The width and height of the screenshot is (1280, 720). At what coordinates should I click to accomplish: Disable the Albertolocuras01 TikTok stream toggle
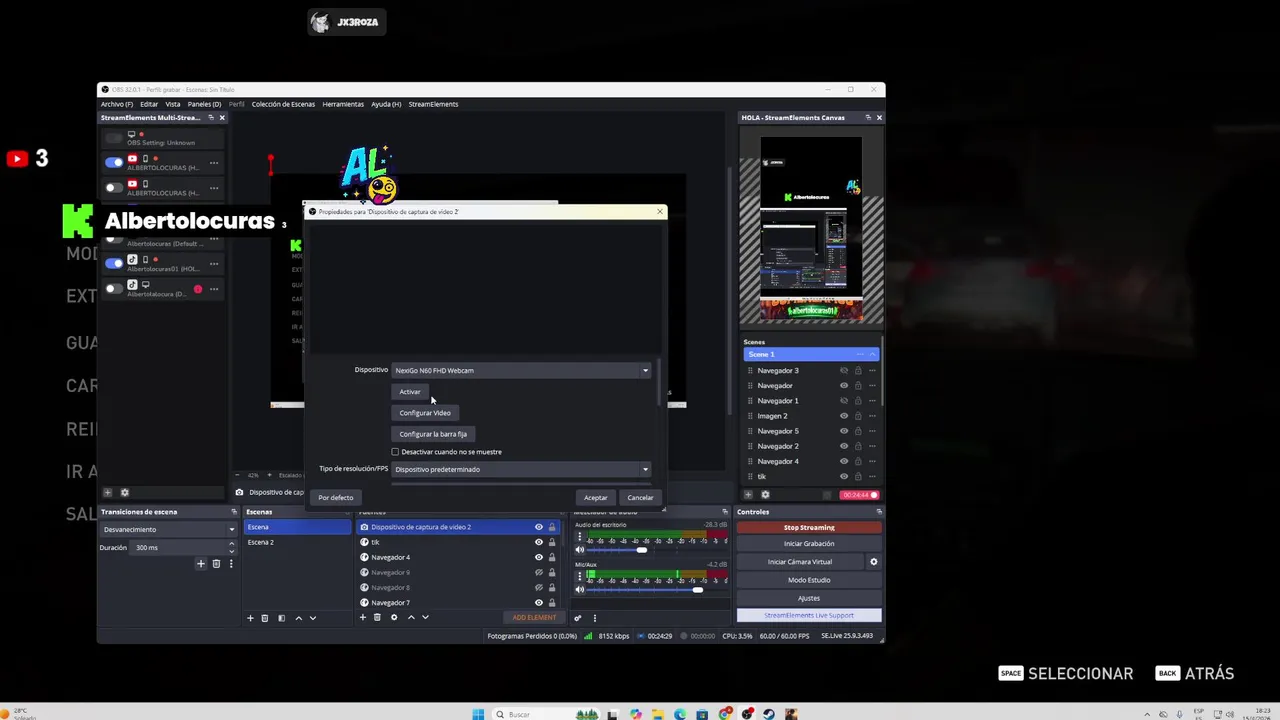pos(114,263)
